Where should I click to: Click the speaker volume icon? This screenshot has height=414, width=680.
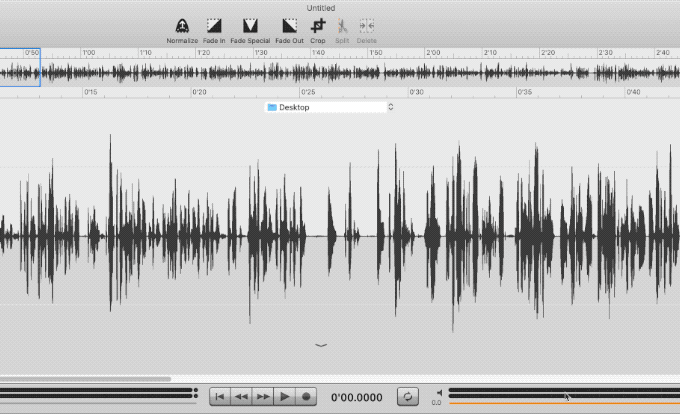click(x=439, y=393)
